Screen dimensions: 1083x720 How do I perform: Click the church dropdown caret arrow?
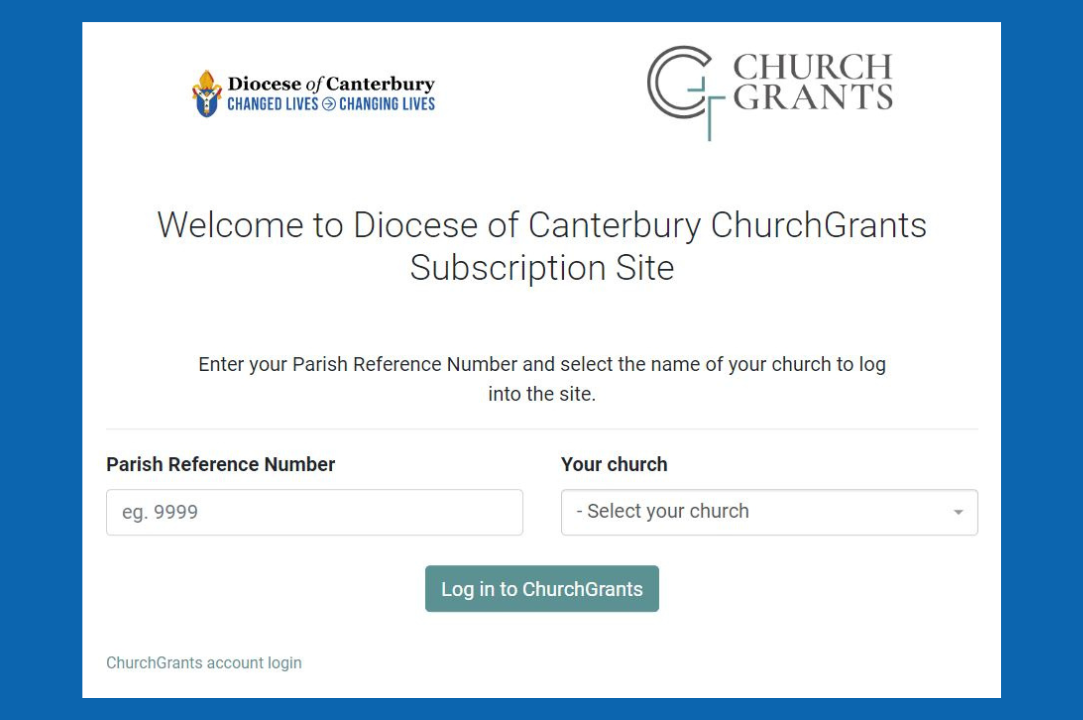(958, 512)
